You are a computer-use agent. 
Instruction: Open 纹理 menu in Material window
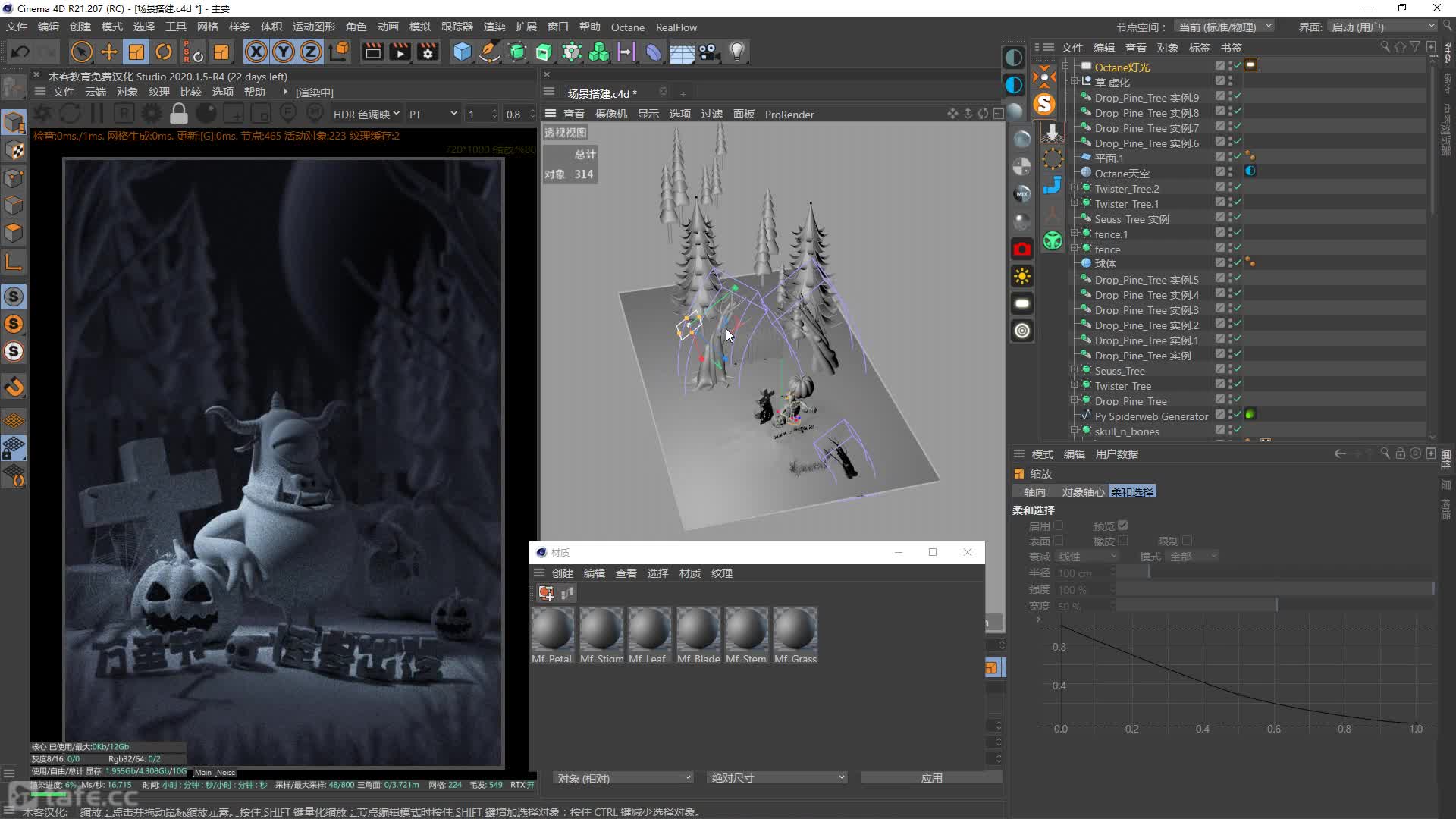721,573
